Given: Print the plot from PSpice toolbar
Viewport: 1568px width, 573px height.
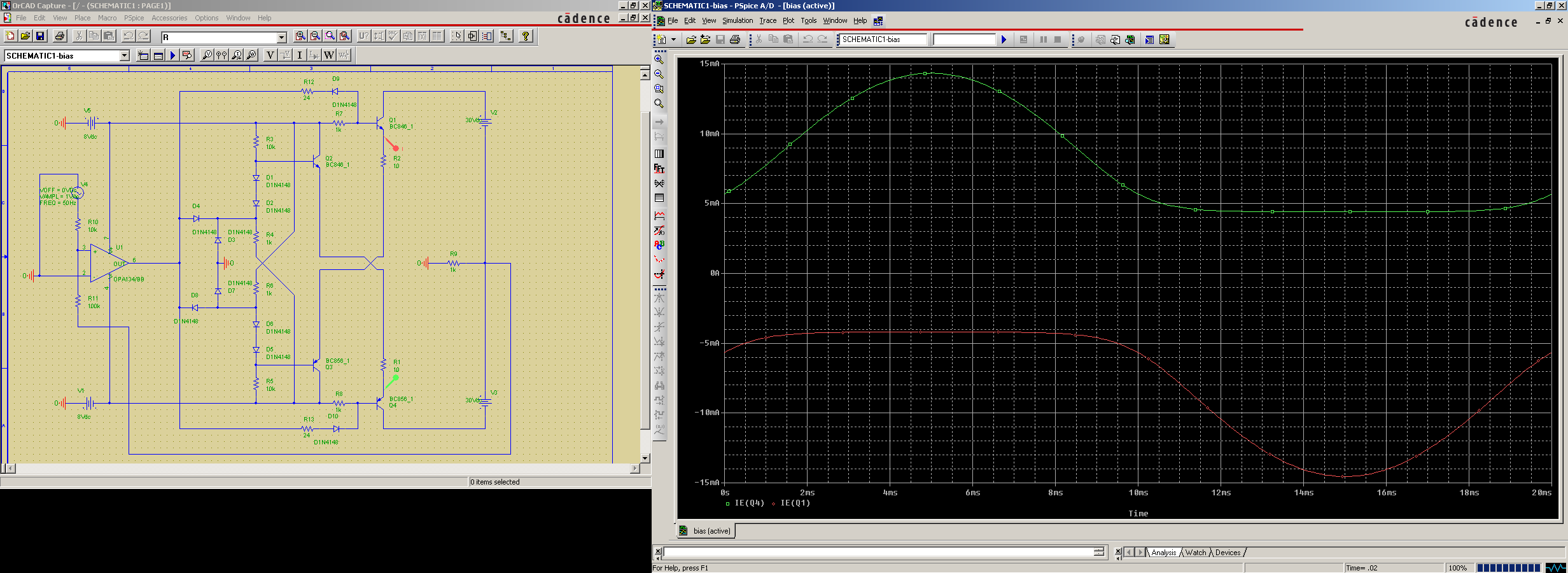Looking at the screenshot, I should (x=735, y=39).
